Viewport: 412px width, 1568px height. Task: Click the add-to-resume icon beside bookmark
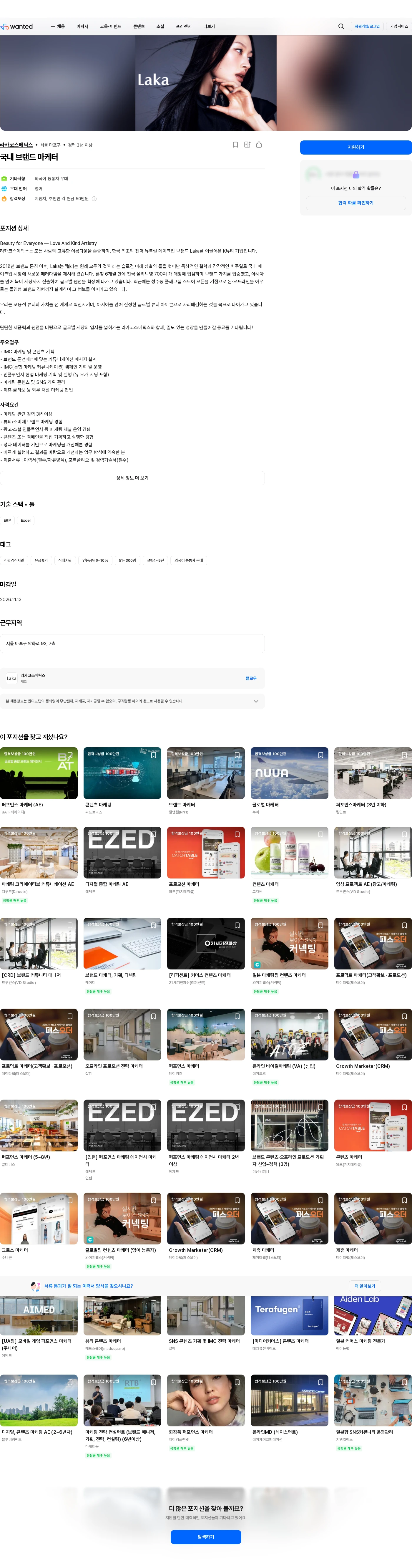[x=247, y=145]
